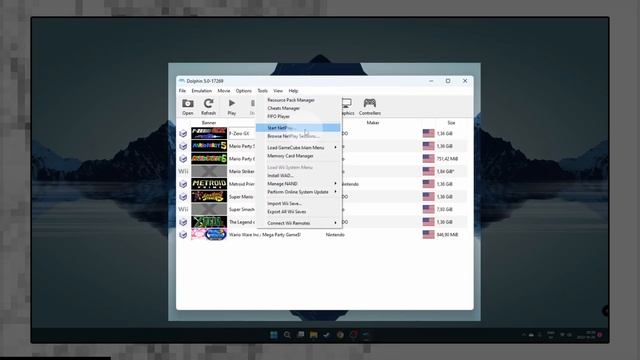
Task: Click the Wii platform icon for Mario Strikers
Action: tap(183, 171)
